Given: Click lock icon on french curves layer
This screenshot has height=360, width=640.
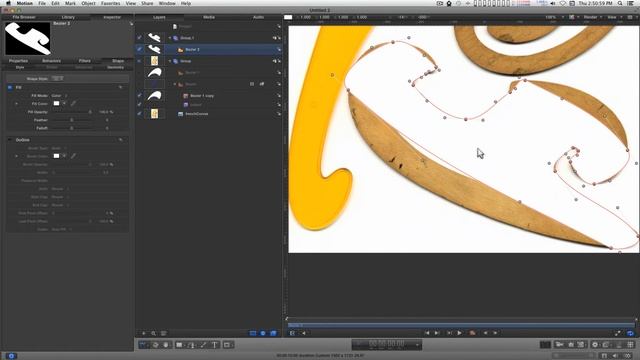Looking at the screenshot, I should point(279,114).
